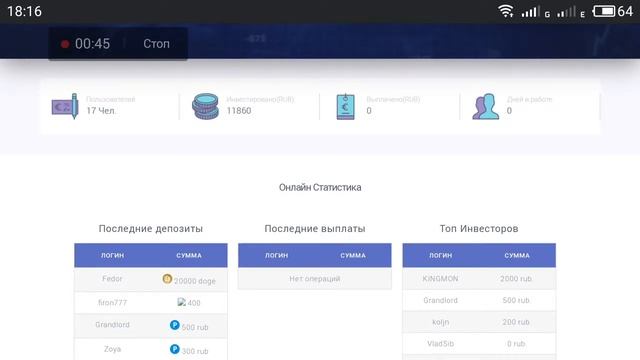Click СУММА header in investors table
The image size is (640, 360).
(x=517, y=256)
